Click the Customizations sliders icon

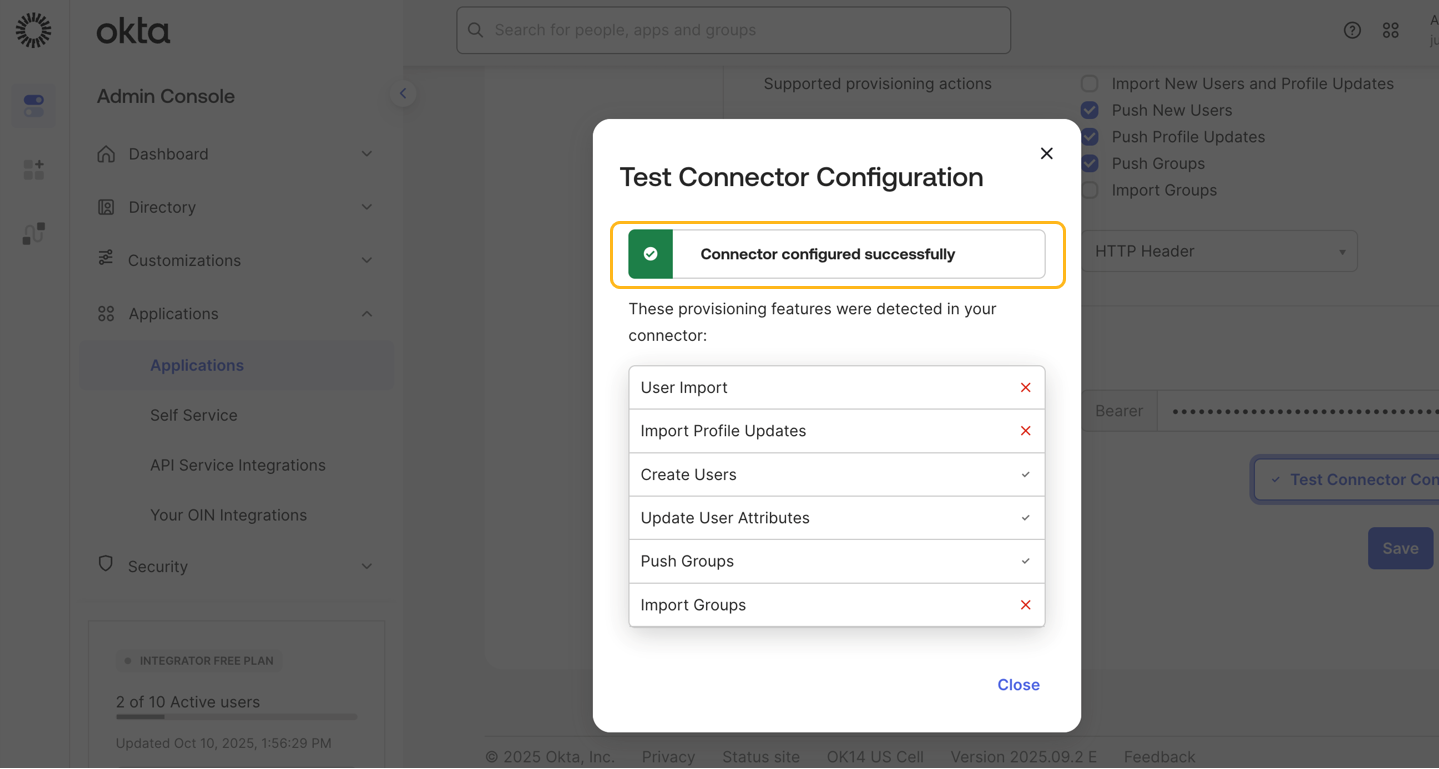pos(106,259)
